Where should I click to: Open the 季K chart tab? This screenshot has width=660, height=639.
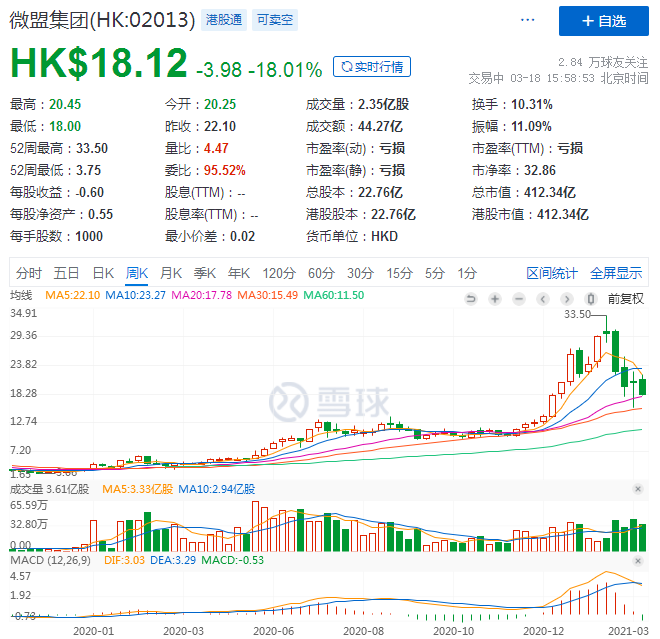pyautogui.click(x=205, y=273)
